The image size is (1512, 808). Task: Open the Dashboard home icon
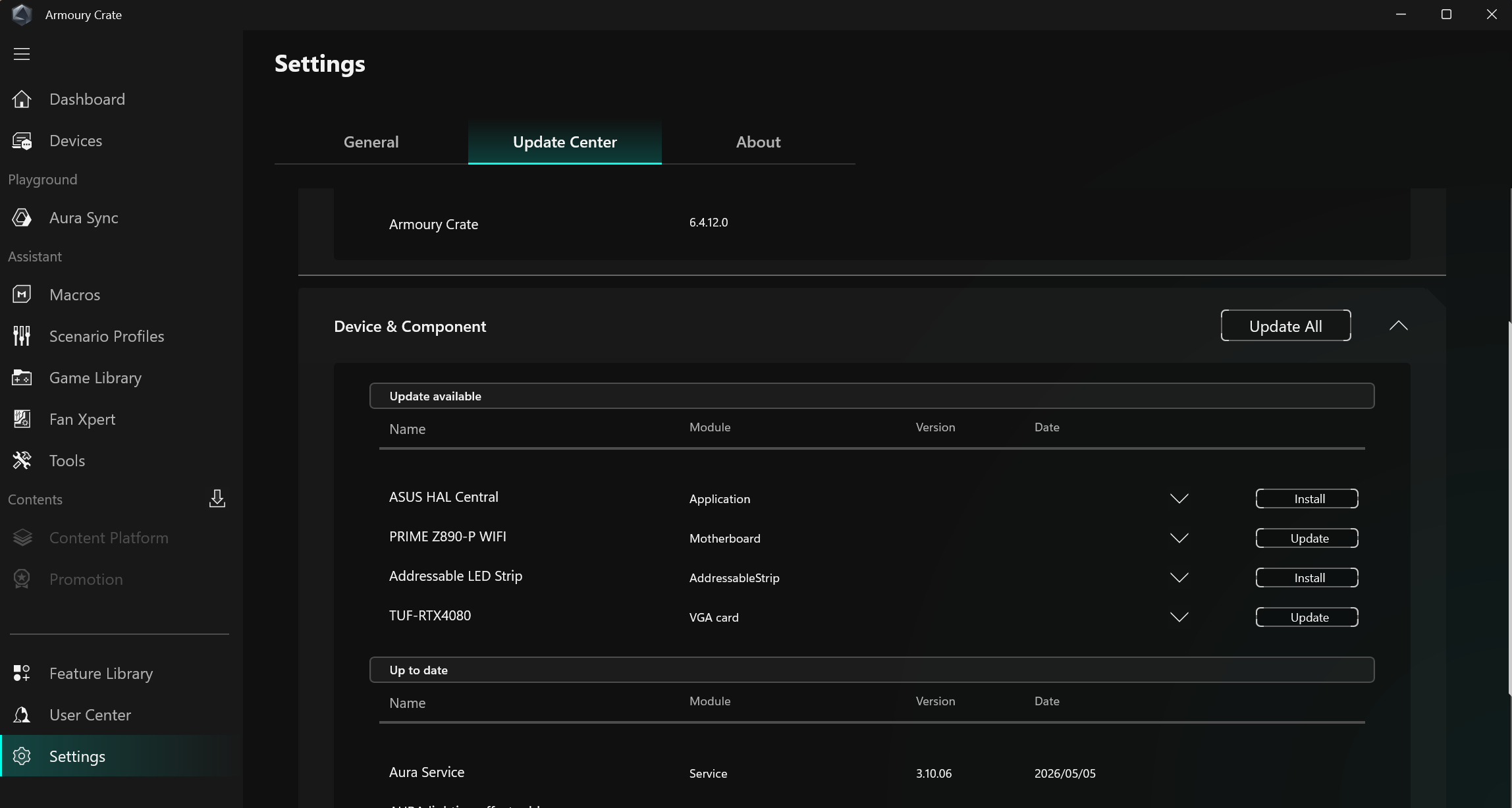point(22,99)
